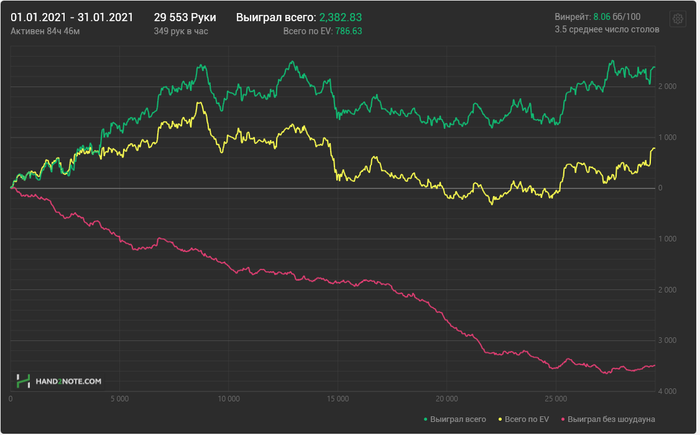This screenshot has width=700, height=435.
Task: Click the '3.5 среднее число столов' text
Action: coord(609,29)
